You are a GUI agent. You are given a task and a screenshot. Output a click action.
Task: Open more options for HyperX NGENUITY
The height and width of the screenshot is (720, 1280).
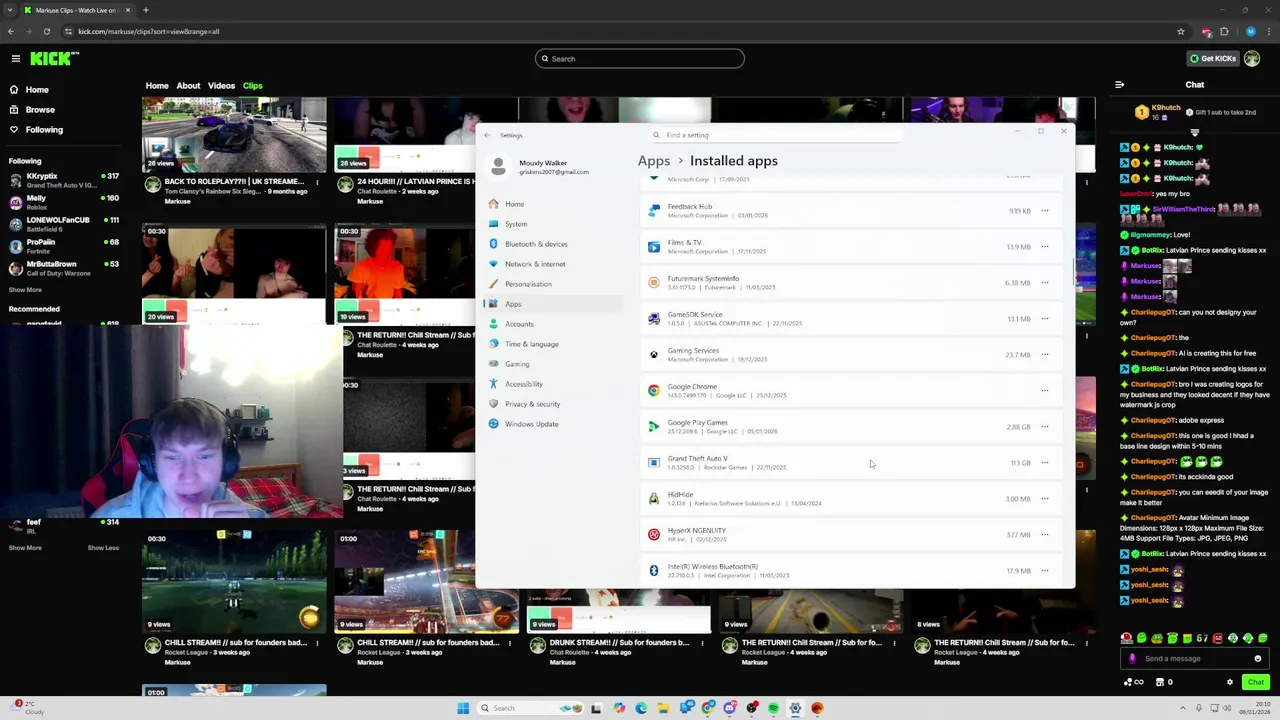pos(1045,535)
